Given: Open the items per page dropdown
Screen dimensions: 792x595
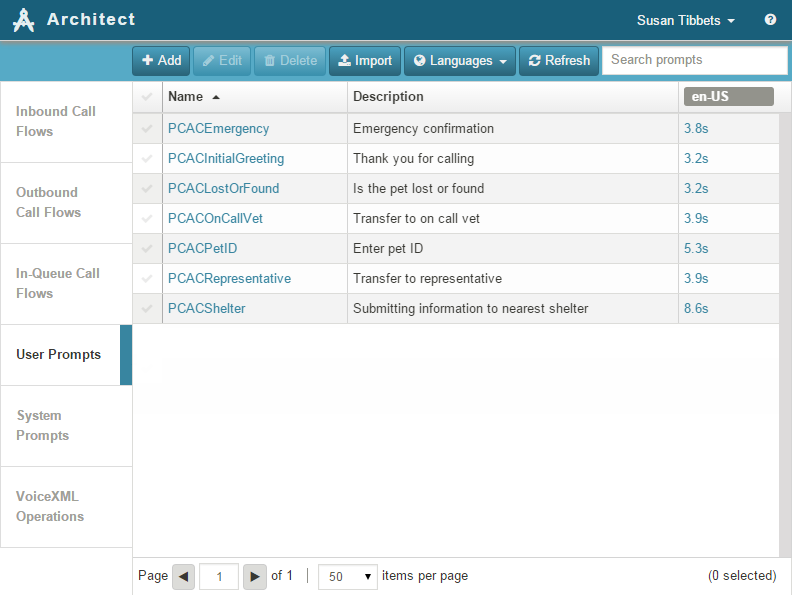Looking at the screenshot, I should pos(347,576).
